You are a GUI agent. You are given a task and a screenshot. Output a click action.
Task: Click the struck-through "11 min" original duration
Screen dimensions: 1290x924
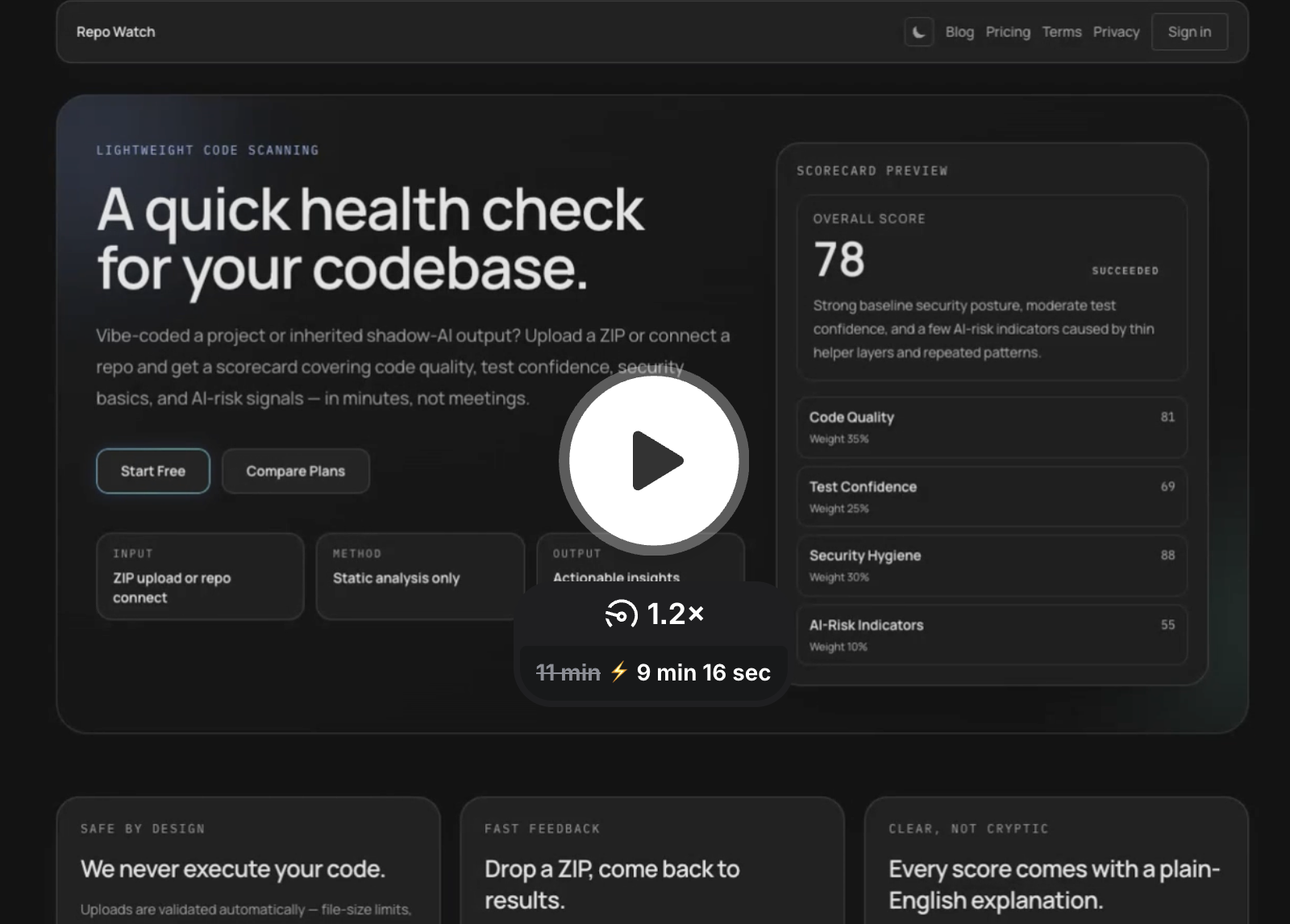point(568,672)
